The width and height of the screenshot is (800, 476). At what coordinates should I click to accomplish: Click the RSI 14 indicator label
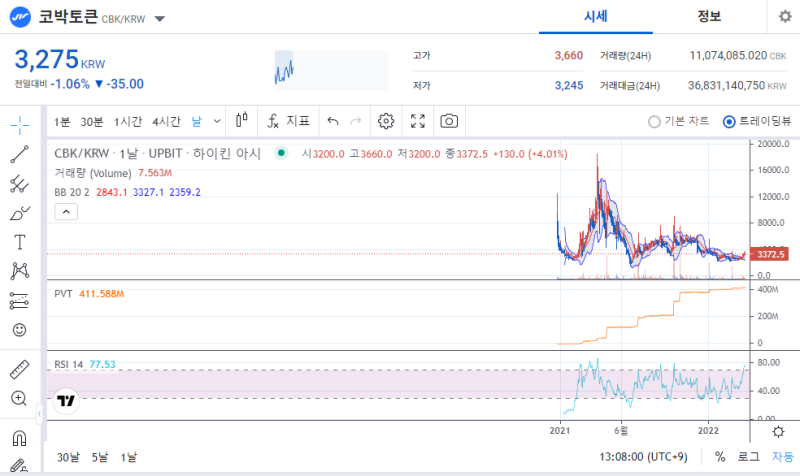68,364
